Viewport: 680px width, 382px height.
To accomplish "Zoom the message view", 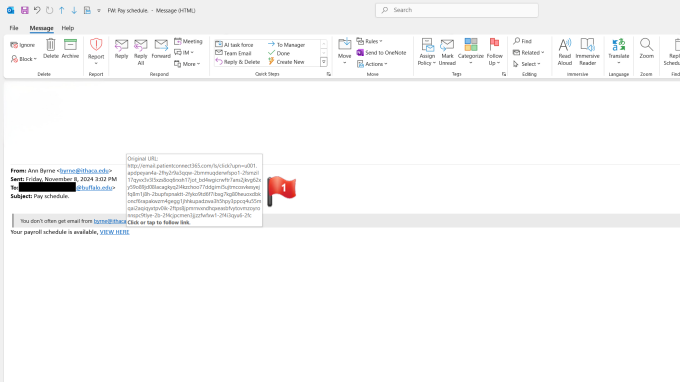I will 646,49.
